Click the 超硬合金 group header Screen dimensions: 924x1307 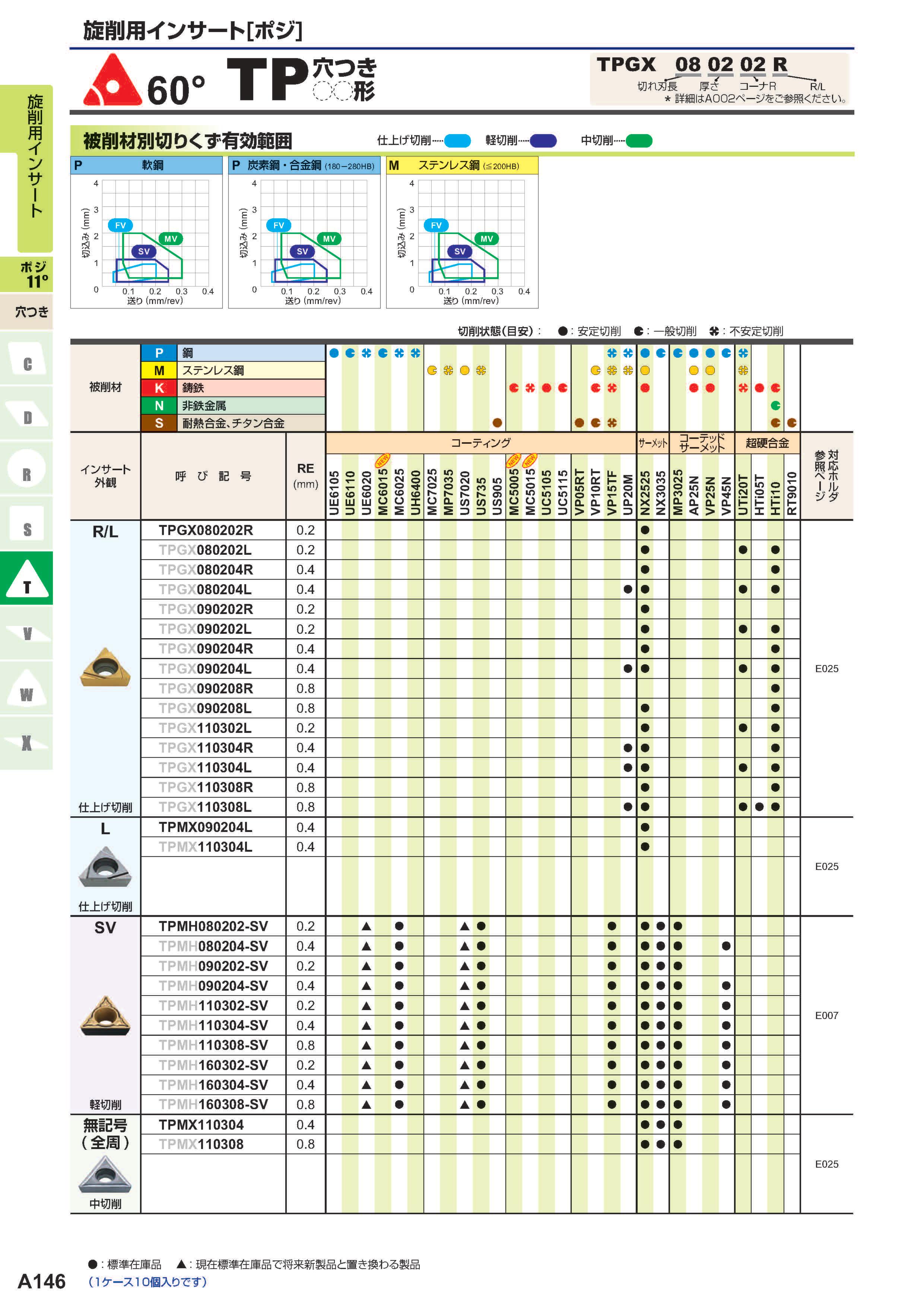767,443
